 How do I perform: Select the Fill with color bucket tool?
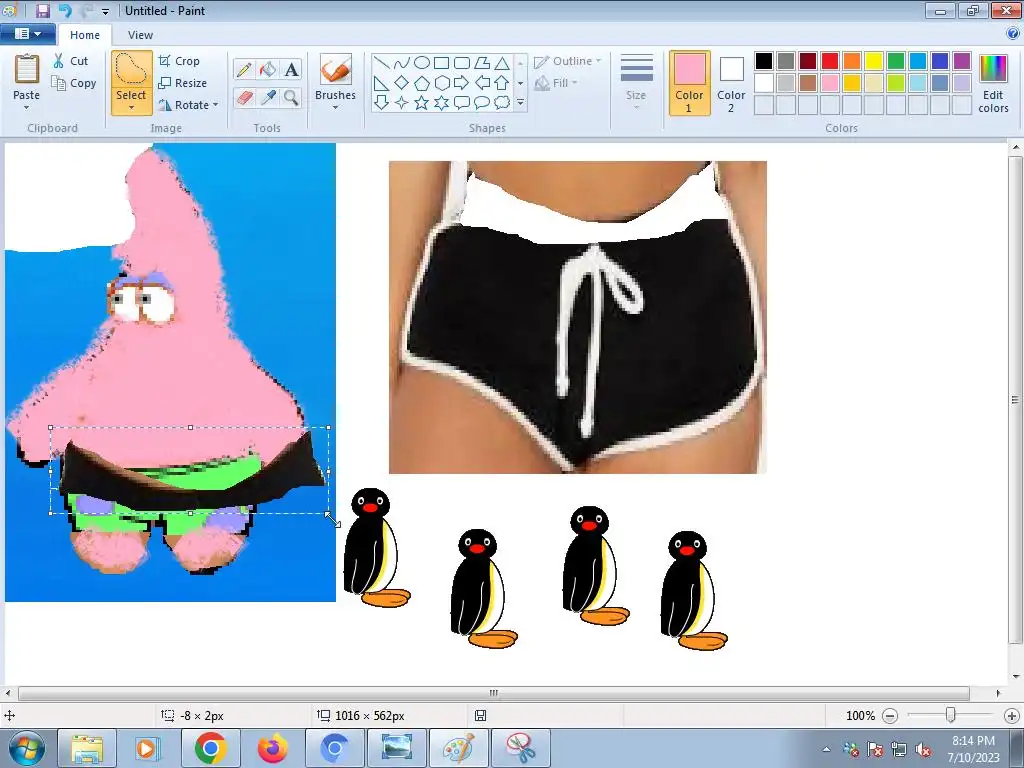click(x=268, y=70)
